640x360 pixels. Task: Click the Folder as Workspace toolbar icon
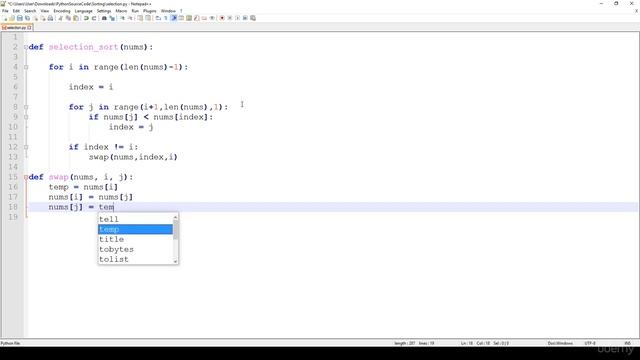tap(204, 18)
